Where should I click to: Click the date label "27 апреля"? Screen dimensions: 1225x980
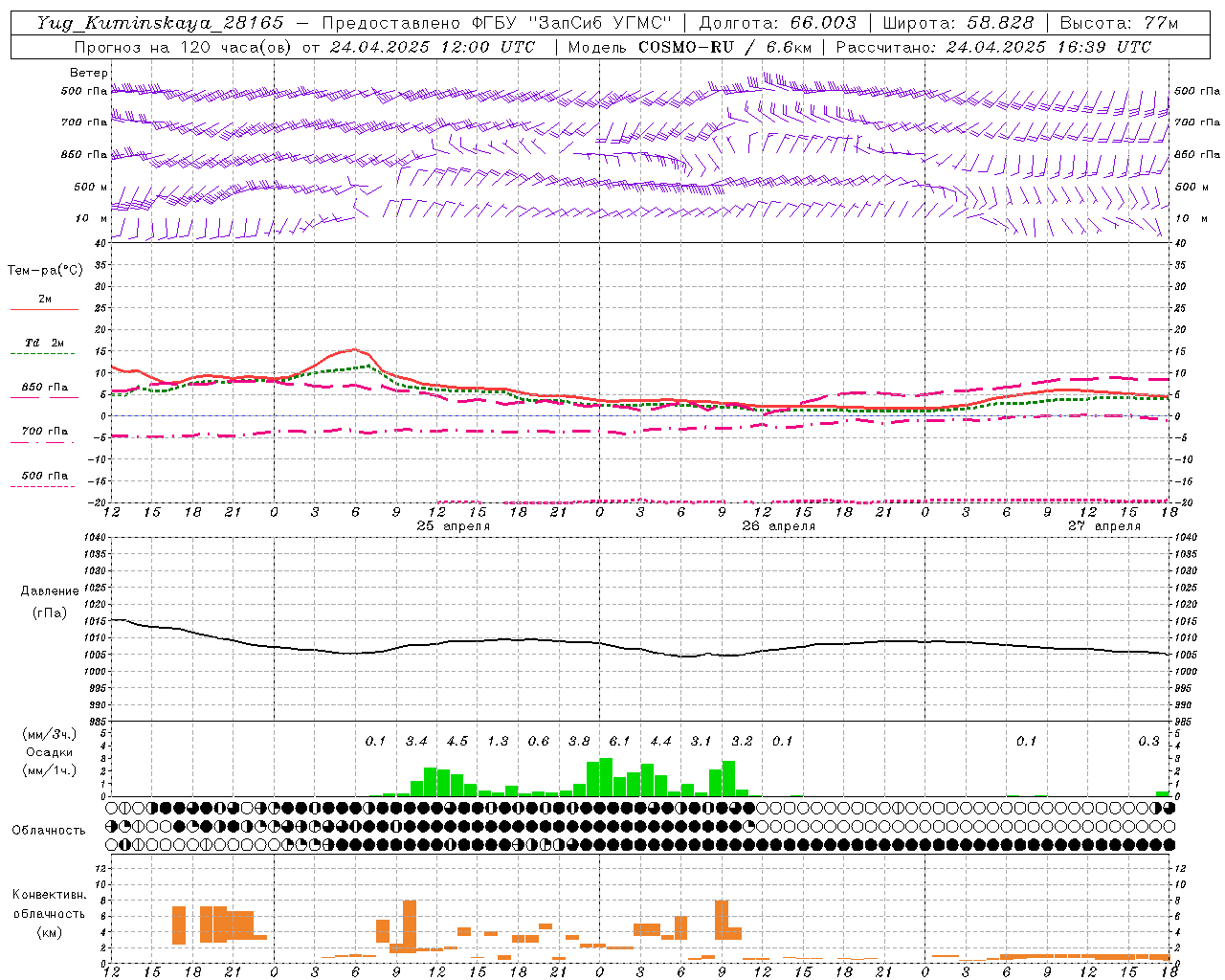point(1104,526)
